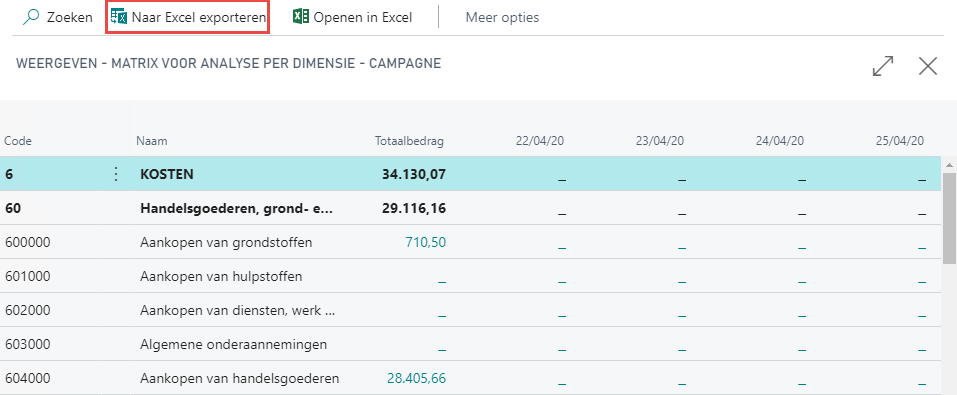The image size is (957, 395).
Task: Click the Totaalbedrag column header
Action: click(x=410, y=141)
